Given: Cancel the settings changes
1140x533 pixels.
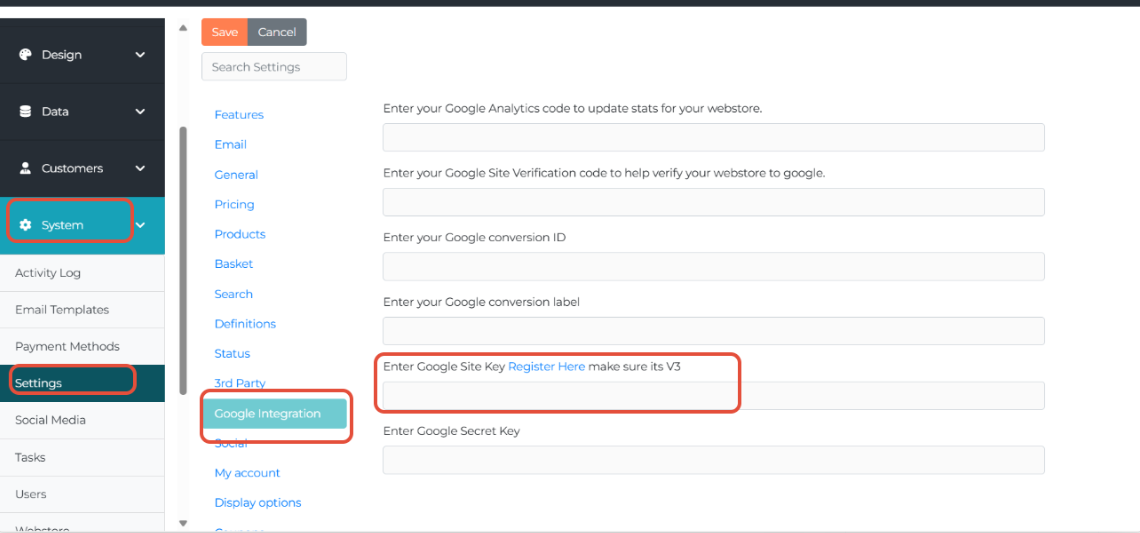Looking at the screenshot, I should [x=277, y=32].
